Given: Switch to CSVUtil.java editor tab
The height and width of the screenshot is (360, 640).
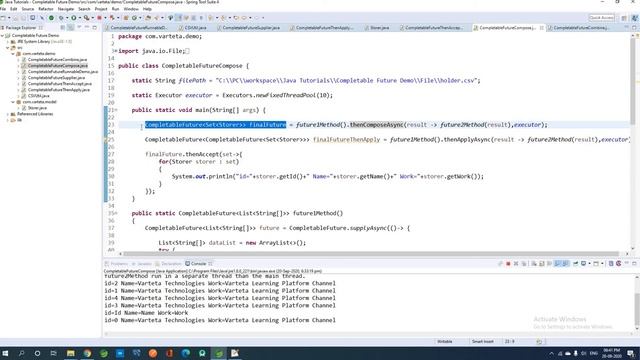Looking at the screenshot, I should pyautogui.click(x=193, y=28).
